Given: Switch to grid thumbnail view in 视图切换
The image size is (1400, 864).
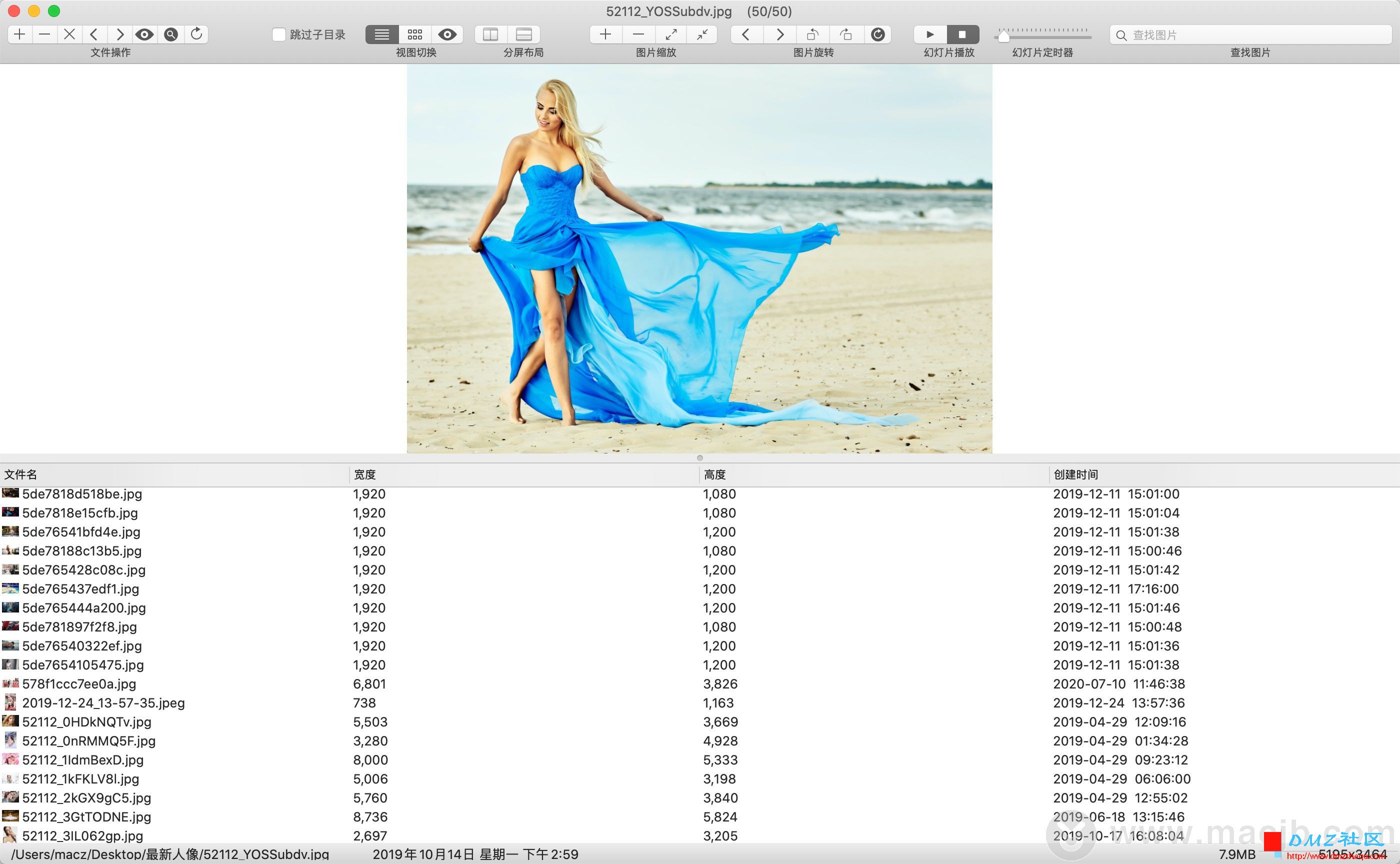Looking at the screenshot, I should click(415, 34).
